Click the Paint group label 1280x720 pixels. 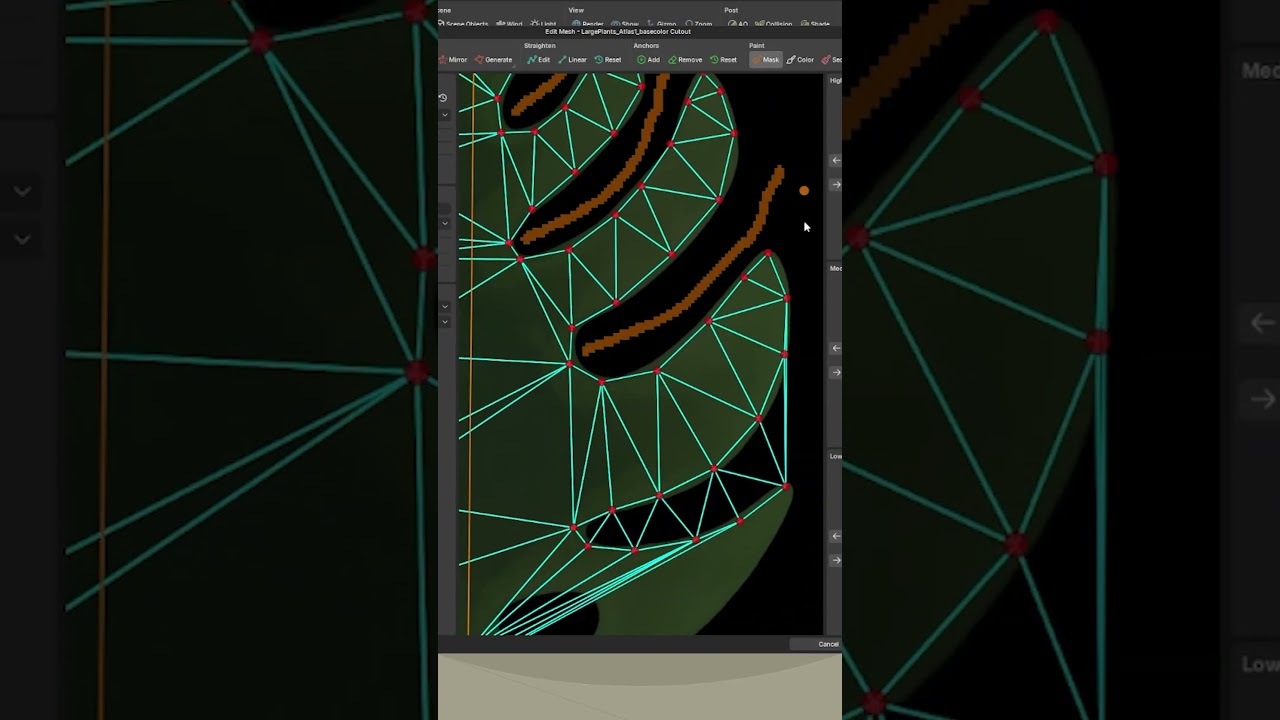(x=757, y=46)
